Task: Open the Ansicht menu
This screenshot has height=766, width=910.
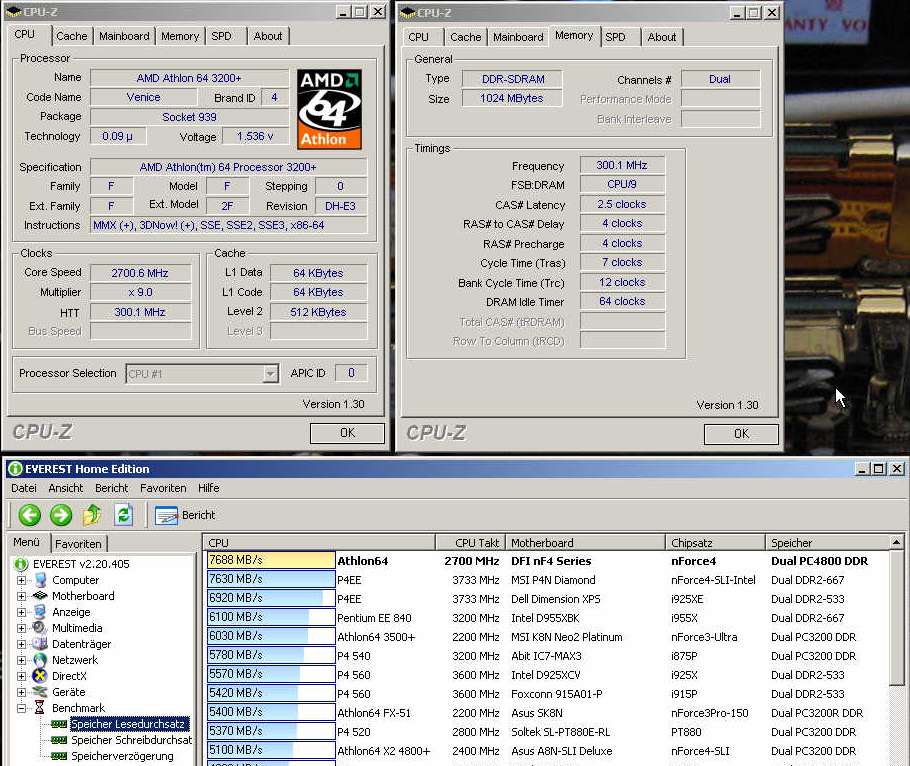Action: point(66,488)
